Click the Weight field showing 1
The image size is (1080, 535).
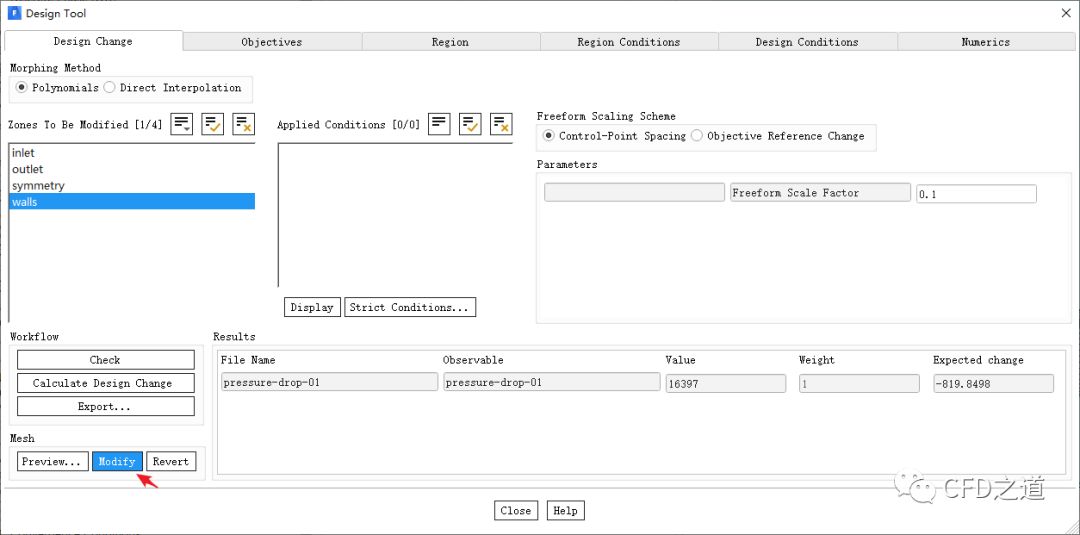point(859,384)
